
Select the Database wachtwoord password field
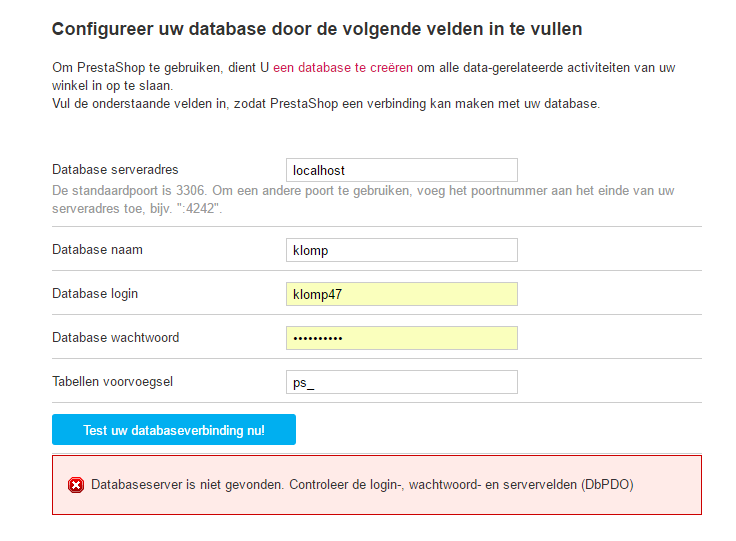[402, 338]
